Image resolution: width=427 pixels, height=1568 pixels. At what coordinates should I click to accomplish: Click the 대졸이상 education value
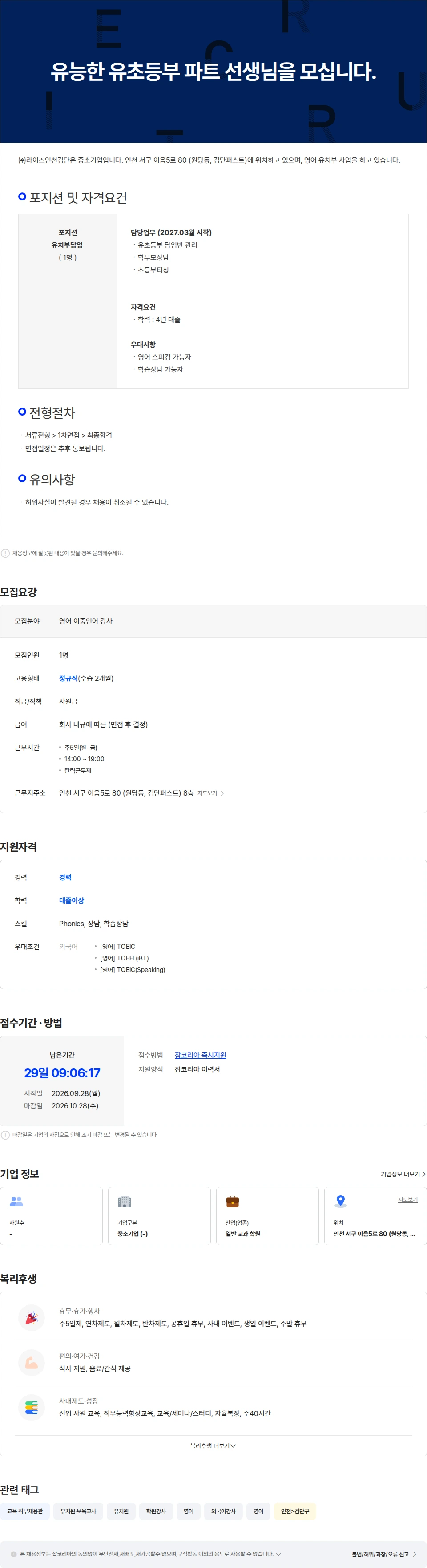tap(71, 900)
